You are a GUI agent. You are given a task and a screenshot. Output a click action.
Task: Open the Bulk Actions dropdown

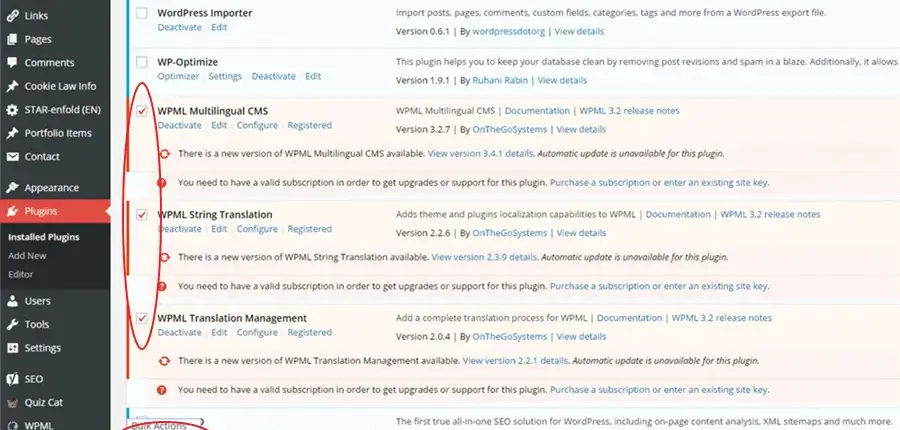pyautogui.click(x=165, y=425)
